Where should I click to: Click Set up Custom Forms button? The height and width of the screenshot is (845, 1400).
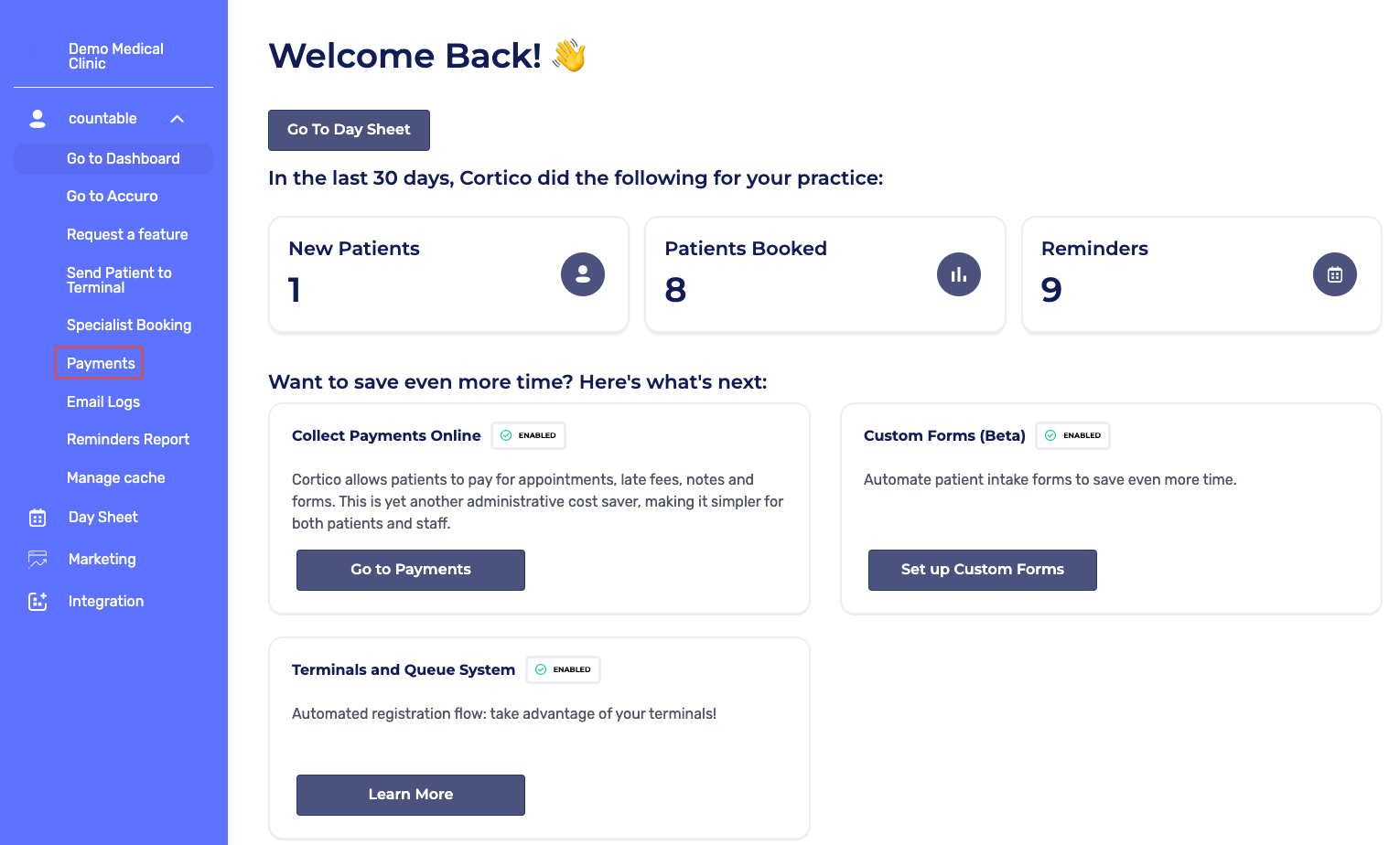tap(983, 570)
